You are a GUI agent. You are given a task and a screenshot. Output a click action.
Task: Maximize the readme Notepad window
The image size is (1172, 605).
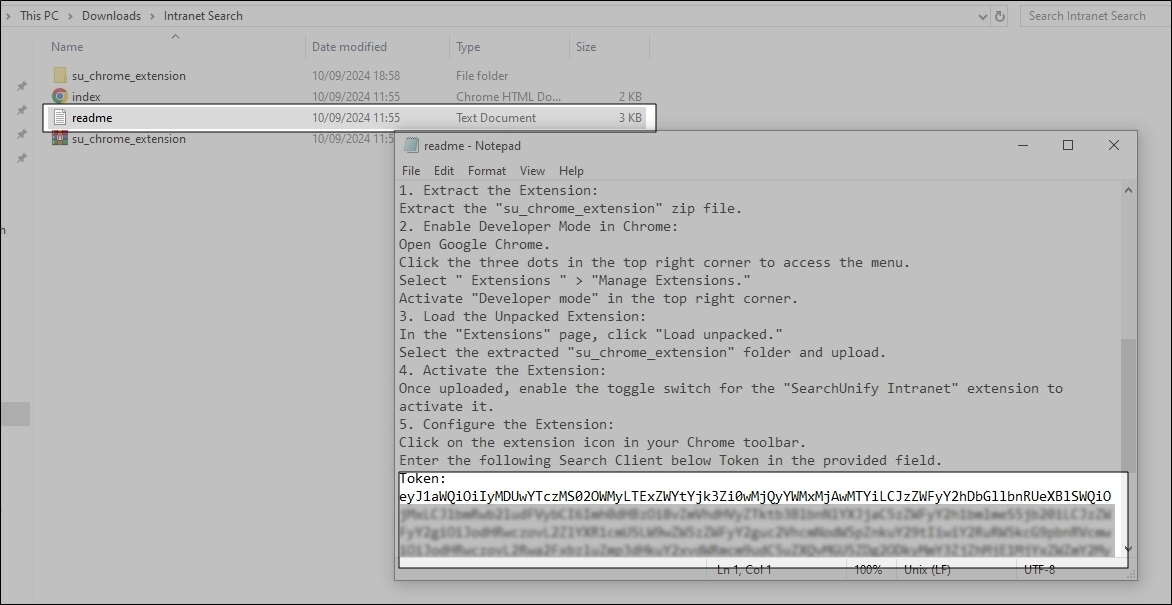[1067, 145]
